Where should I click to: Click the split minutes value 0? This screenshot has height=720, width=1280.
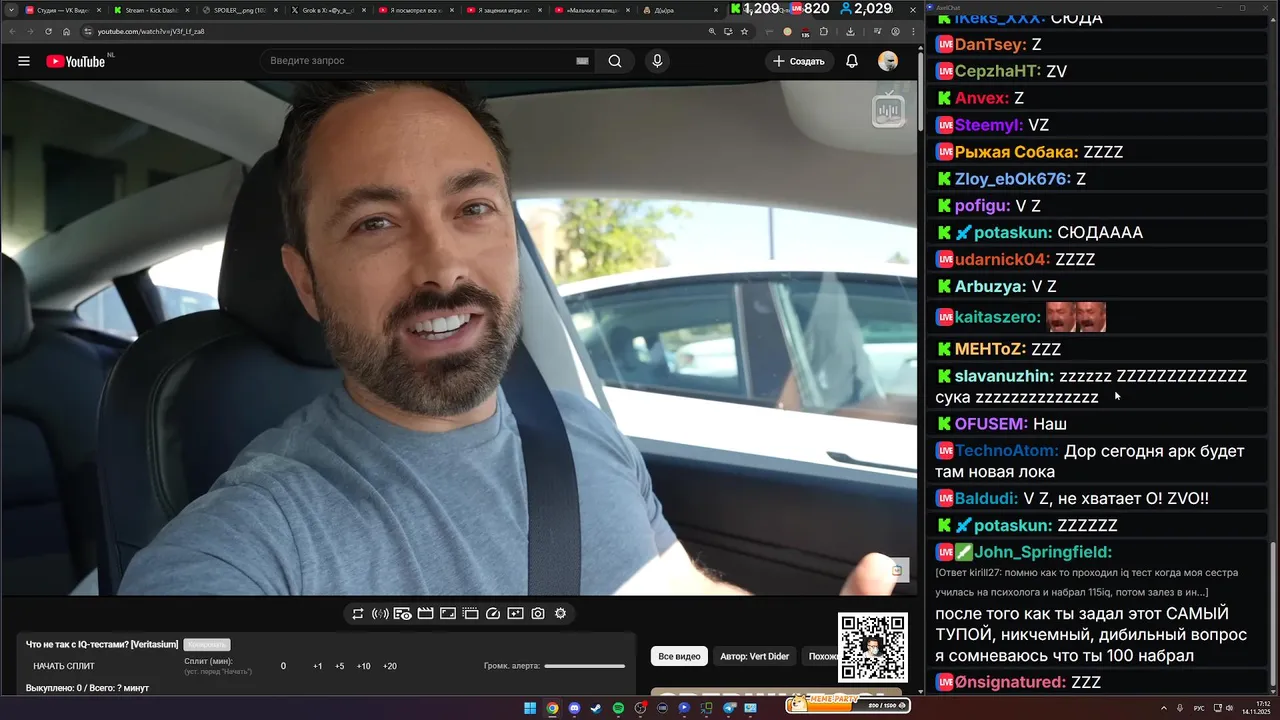[283, 666]
